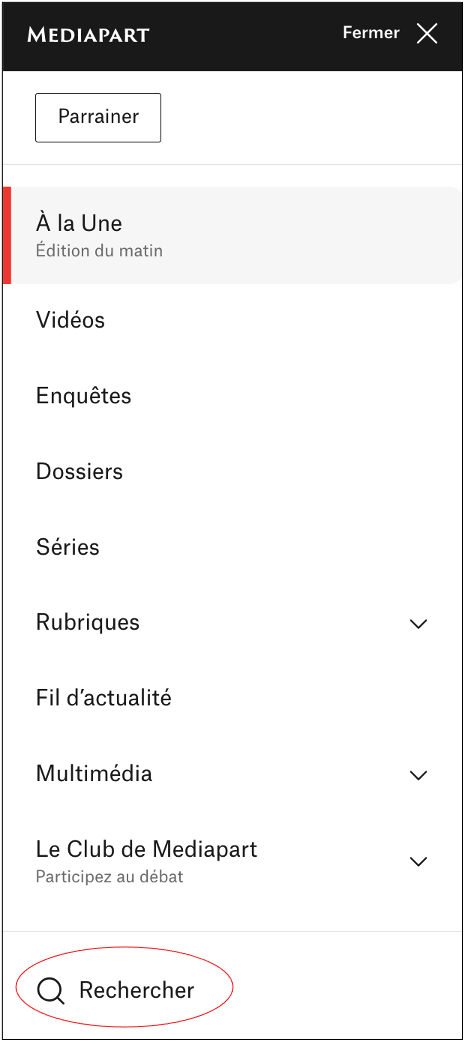This screenshot has height=1044, width=466.
Task: Click the Rechercher text
Action: point(136,990)
